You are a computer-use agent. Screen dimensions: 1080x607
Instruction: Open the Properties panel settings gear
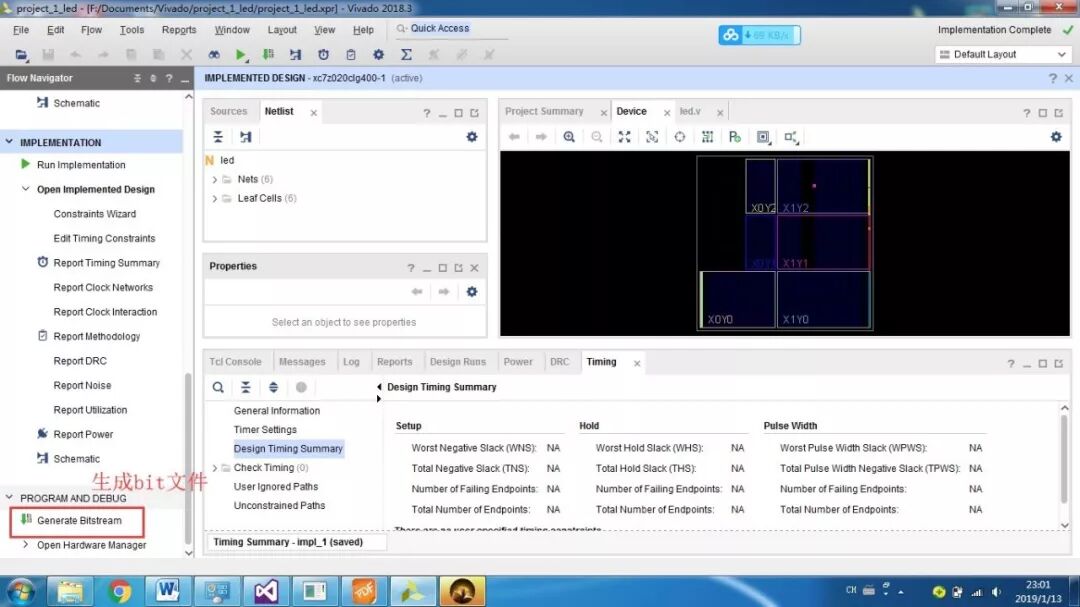point(472,291)
